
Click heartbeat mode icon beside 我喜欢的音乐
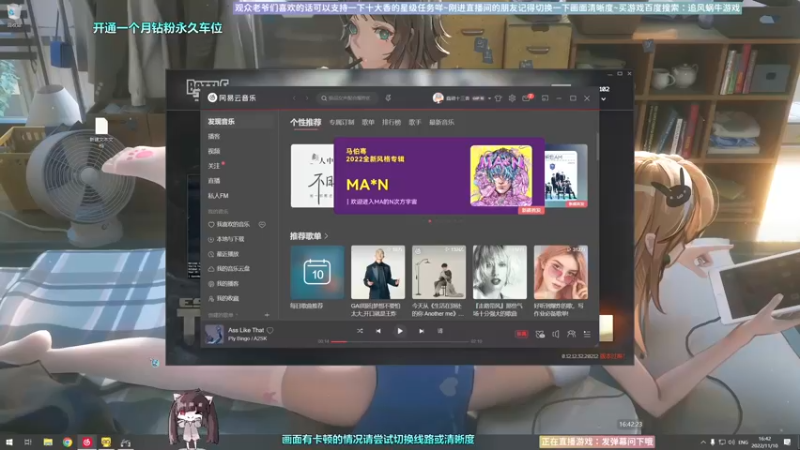262,224
